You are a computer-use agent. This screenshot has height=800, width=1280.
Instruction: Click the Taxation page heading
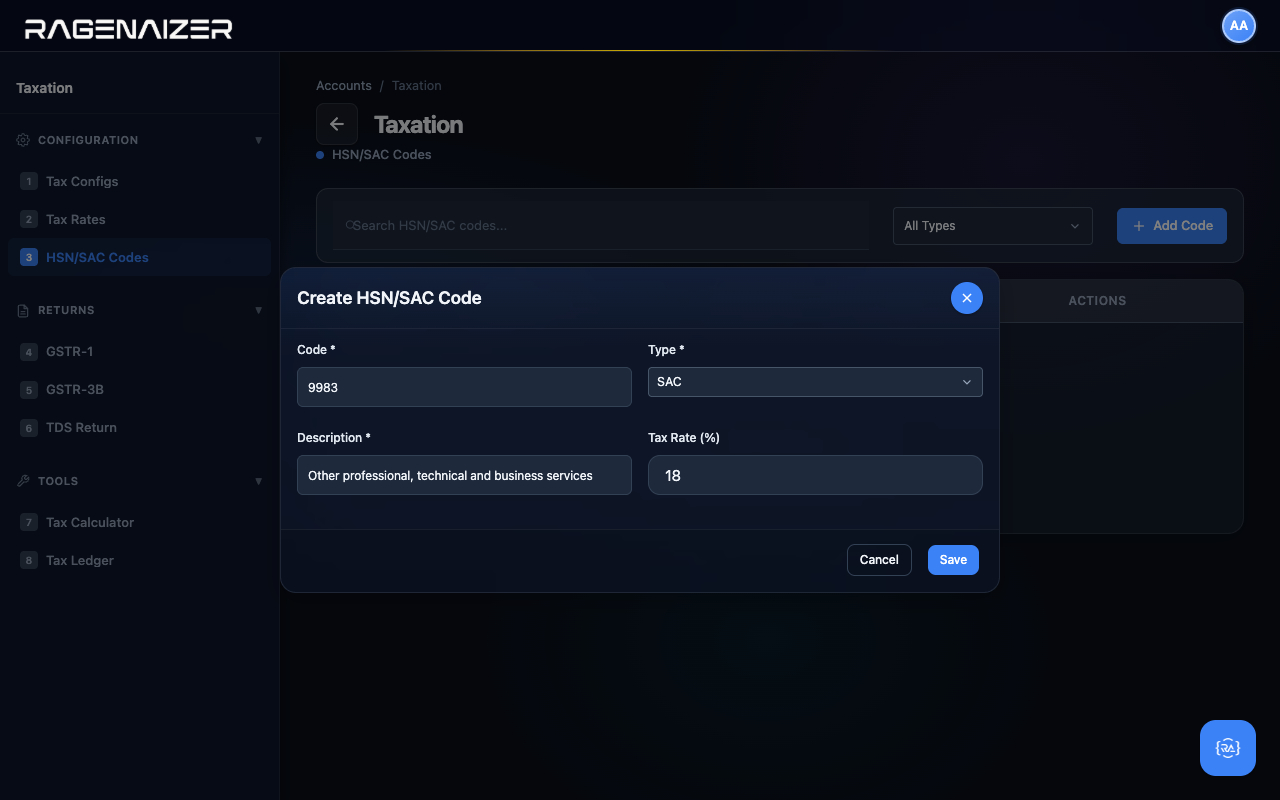(x=418, y=125)
